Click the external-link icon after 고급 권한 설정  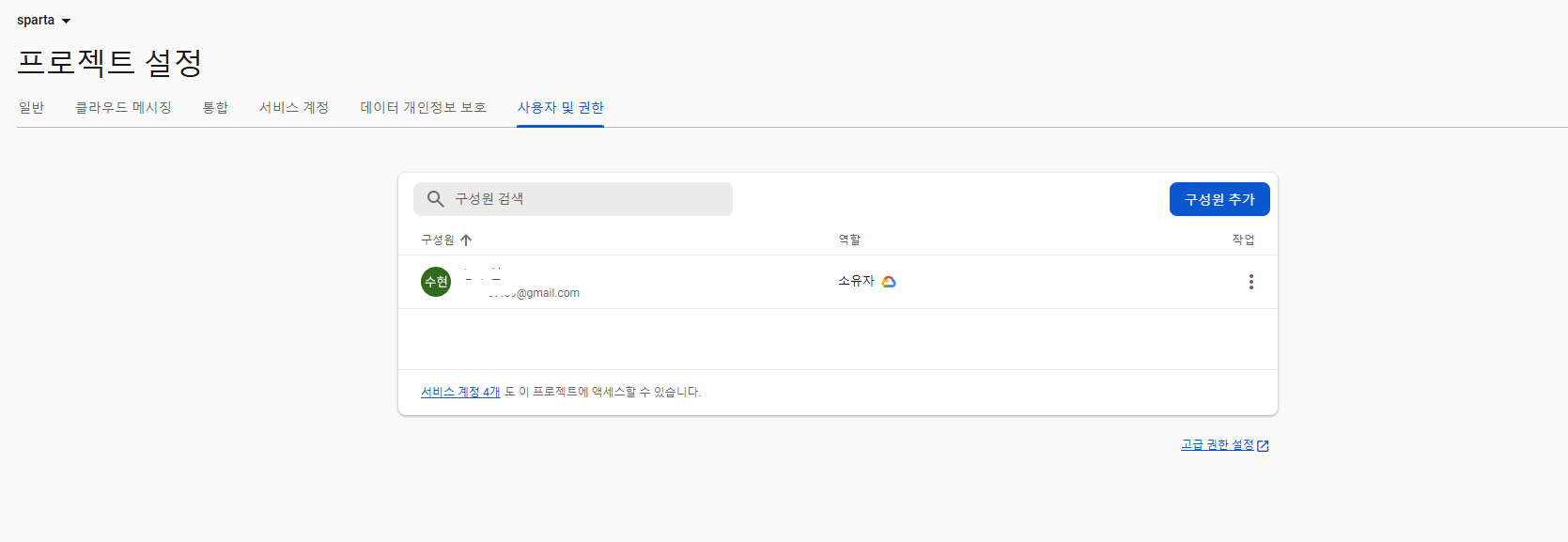(x=1263, y=446)
